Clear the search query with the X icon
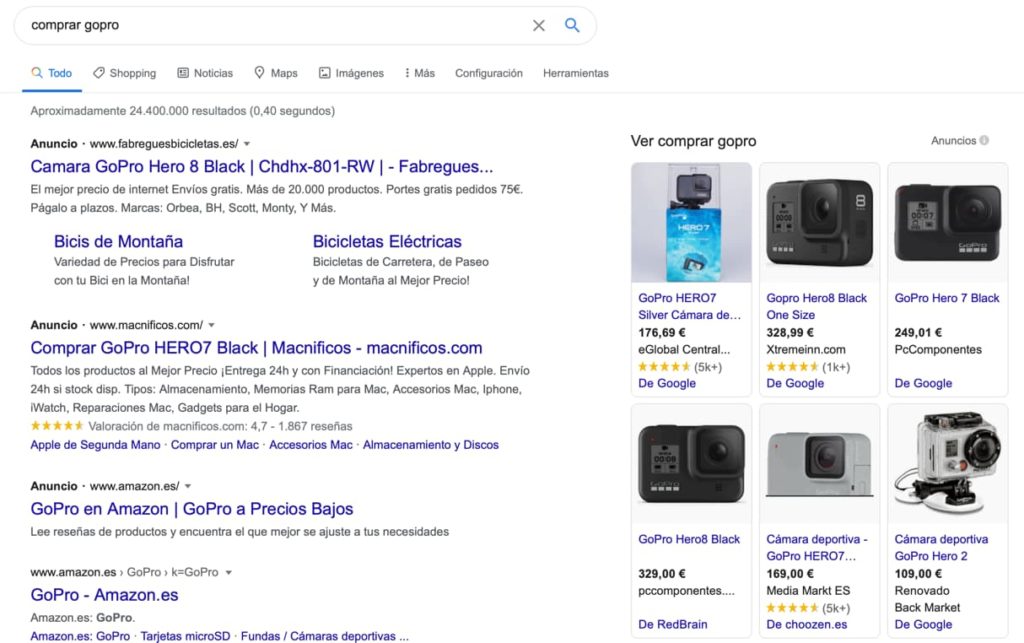Screen dimensions: 1024x643 coord(538,25)
